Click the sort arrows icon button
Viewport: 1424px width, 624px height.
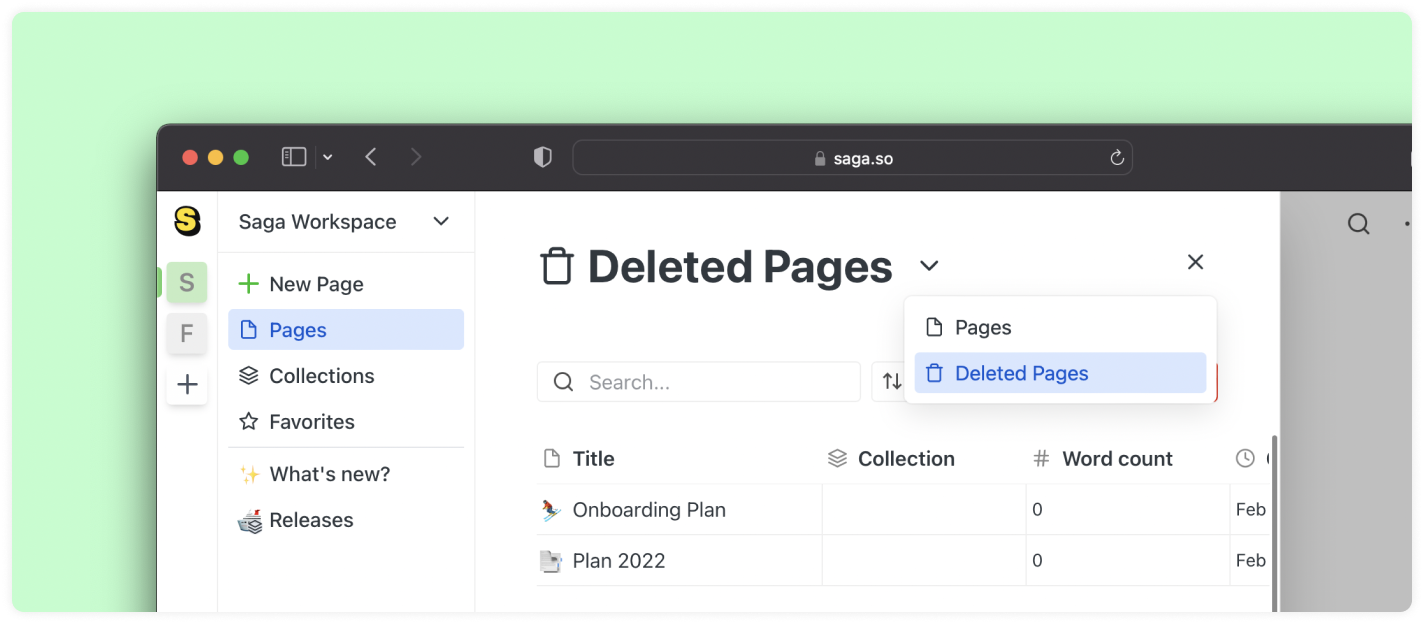pos(891,382)
